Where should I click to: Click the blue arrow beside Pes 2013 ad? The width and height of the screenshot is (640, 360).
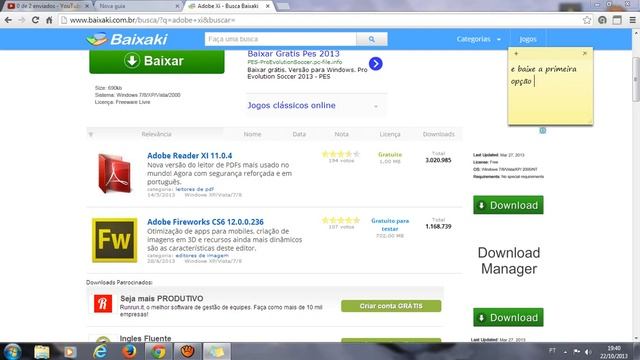click(x=376, y=64)
